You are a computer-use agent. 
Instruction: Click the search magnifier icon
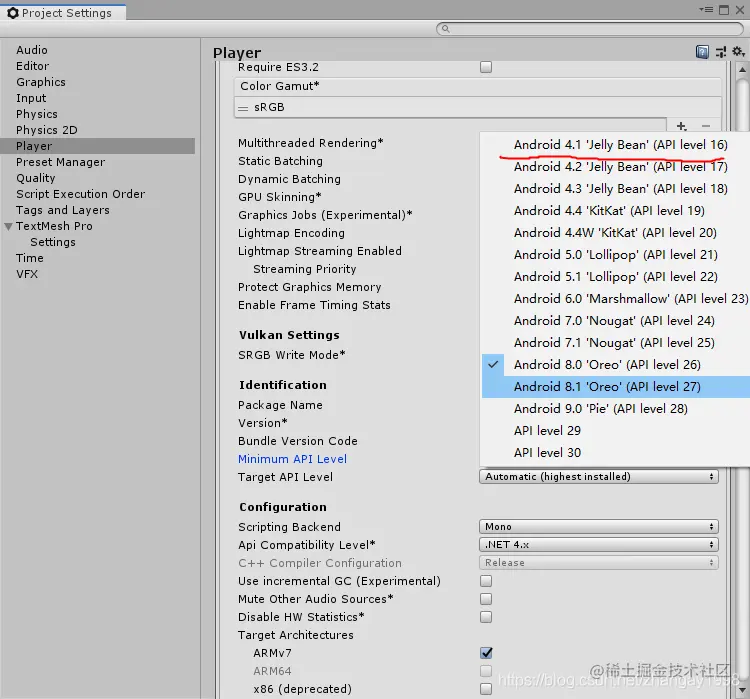tap(445, 29)
